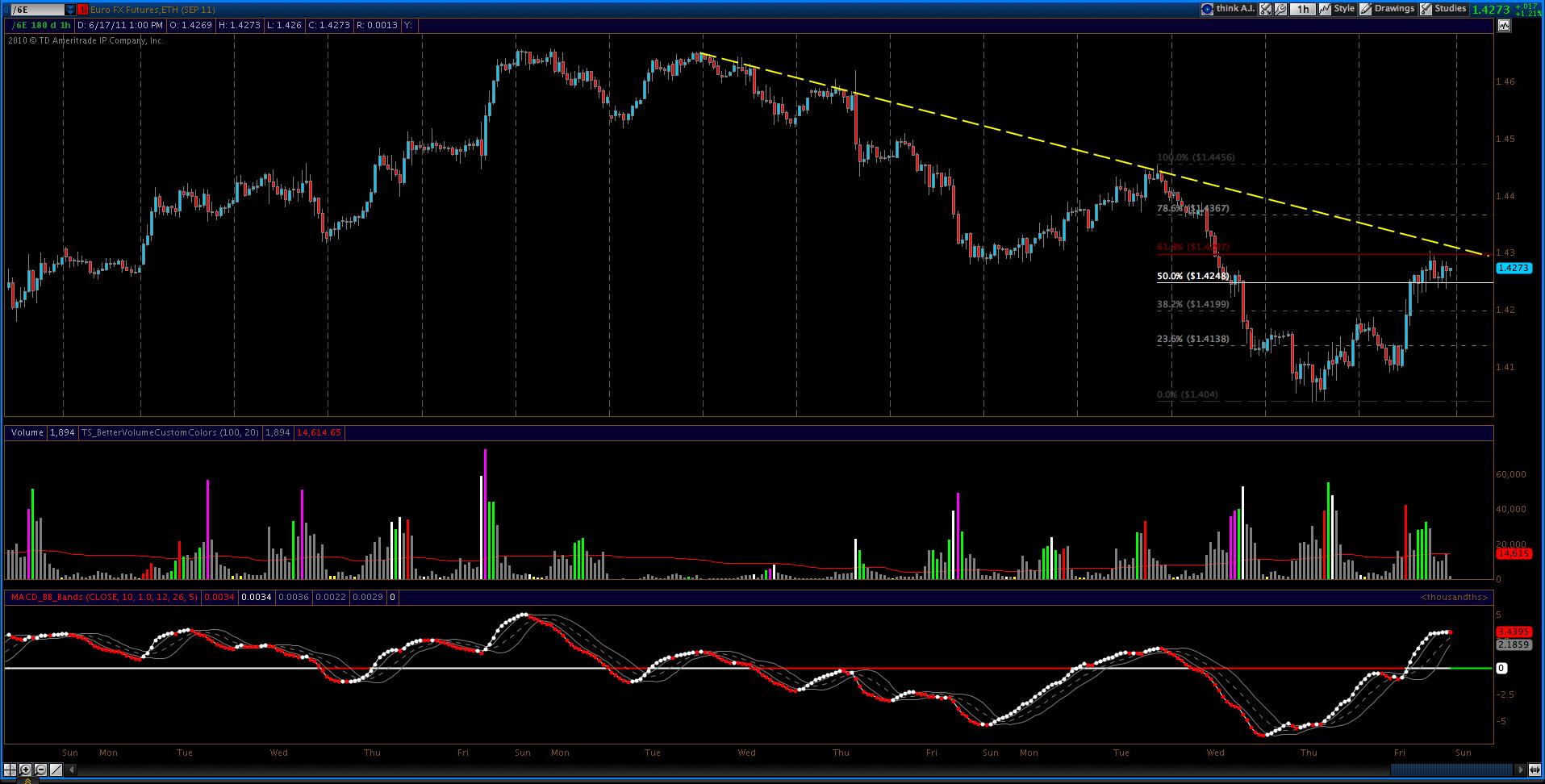Open the think A.I. panel
The height and width of the screenshot is (784, 1545).
tap(1228, 9)
